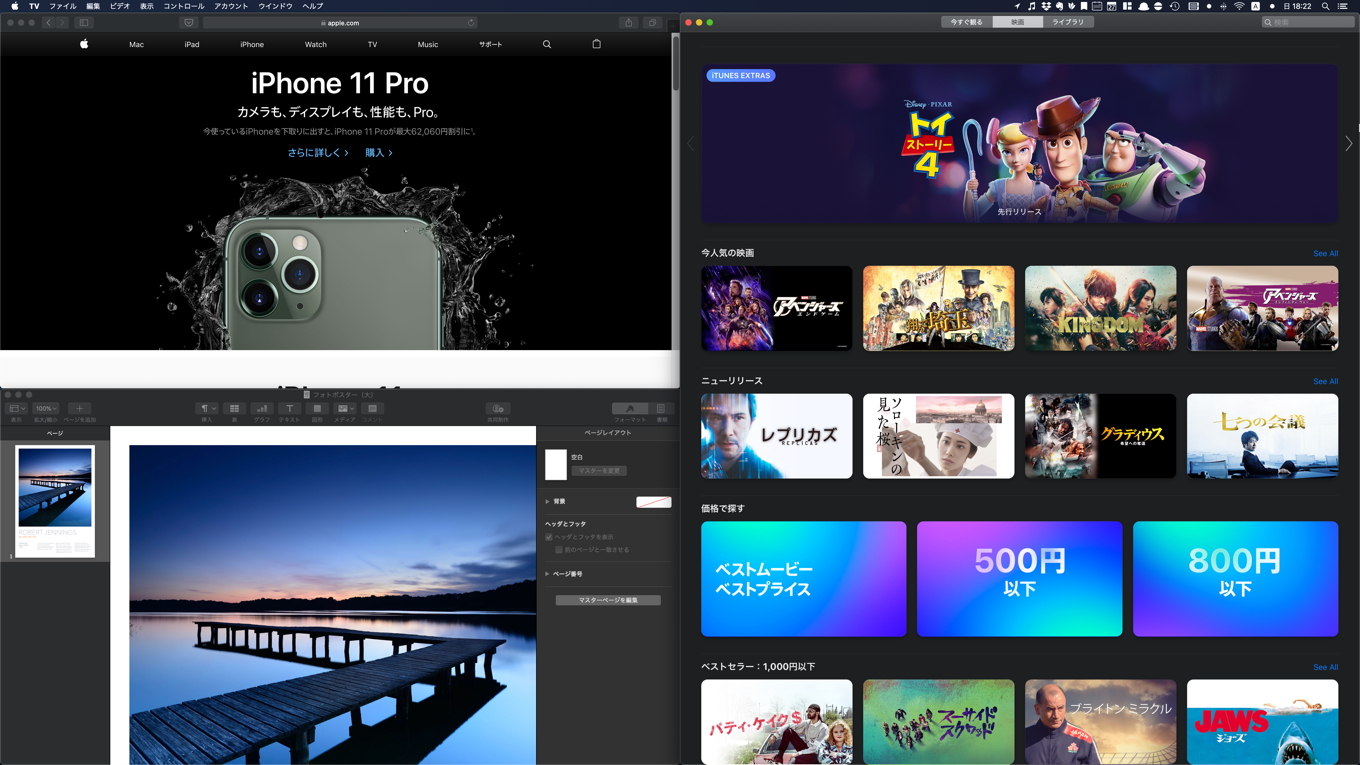Image resolution: width=1360 pixels, height=765 pixels.
Task: Open the 七つの会議 movie thumbnail
Action: click(x=1263, y=436)
